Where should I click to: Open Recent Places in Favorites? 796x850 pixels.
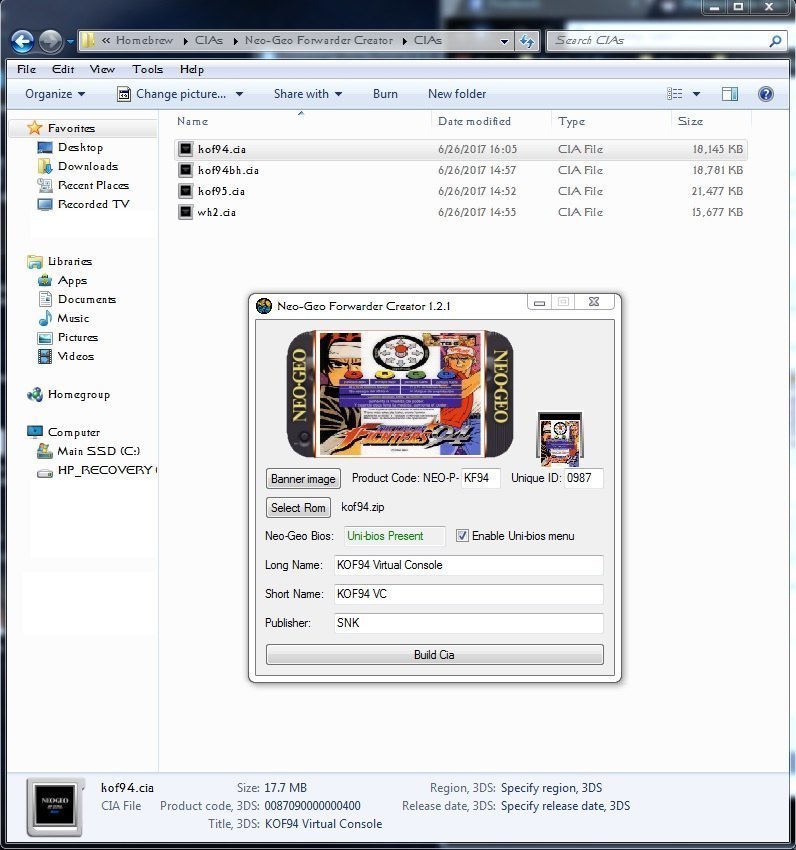(93, 185)
